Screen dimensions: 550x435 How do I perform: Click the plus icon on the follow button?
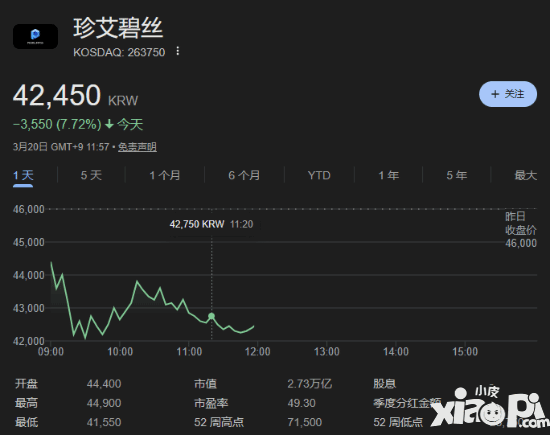495,94
